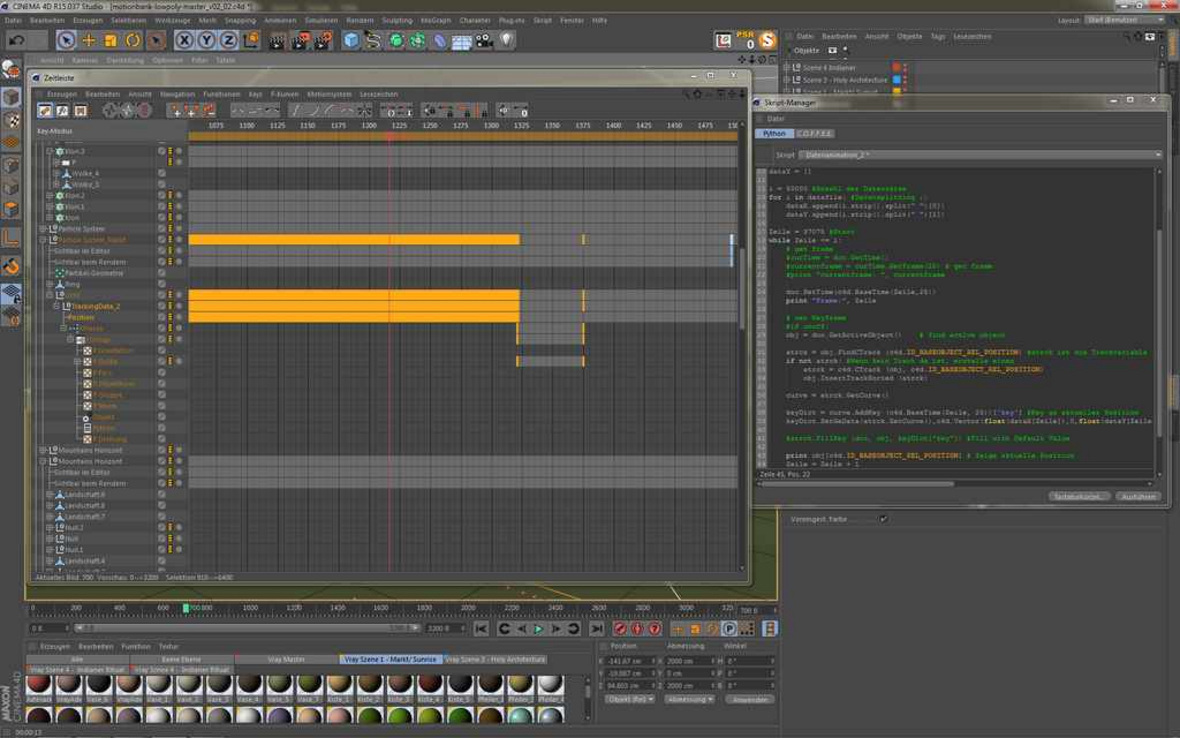1180x738 pixels.
Task: Click the Anwenden button
Action: tap(749, 699)
